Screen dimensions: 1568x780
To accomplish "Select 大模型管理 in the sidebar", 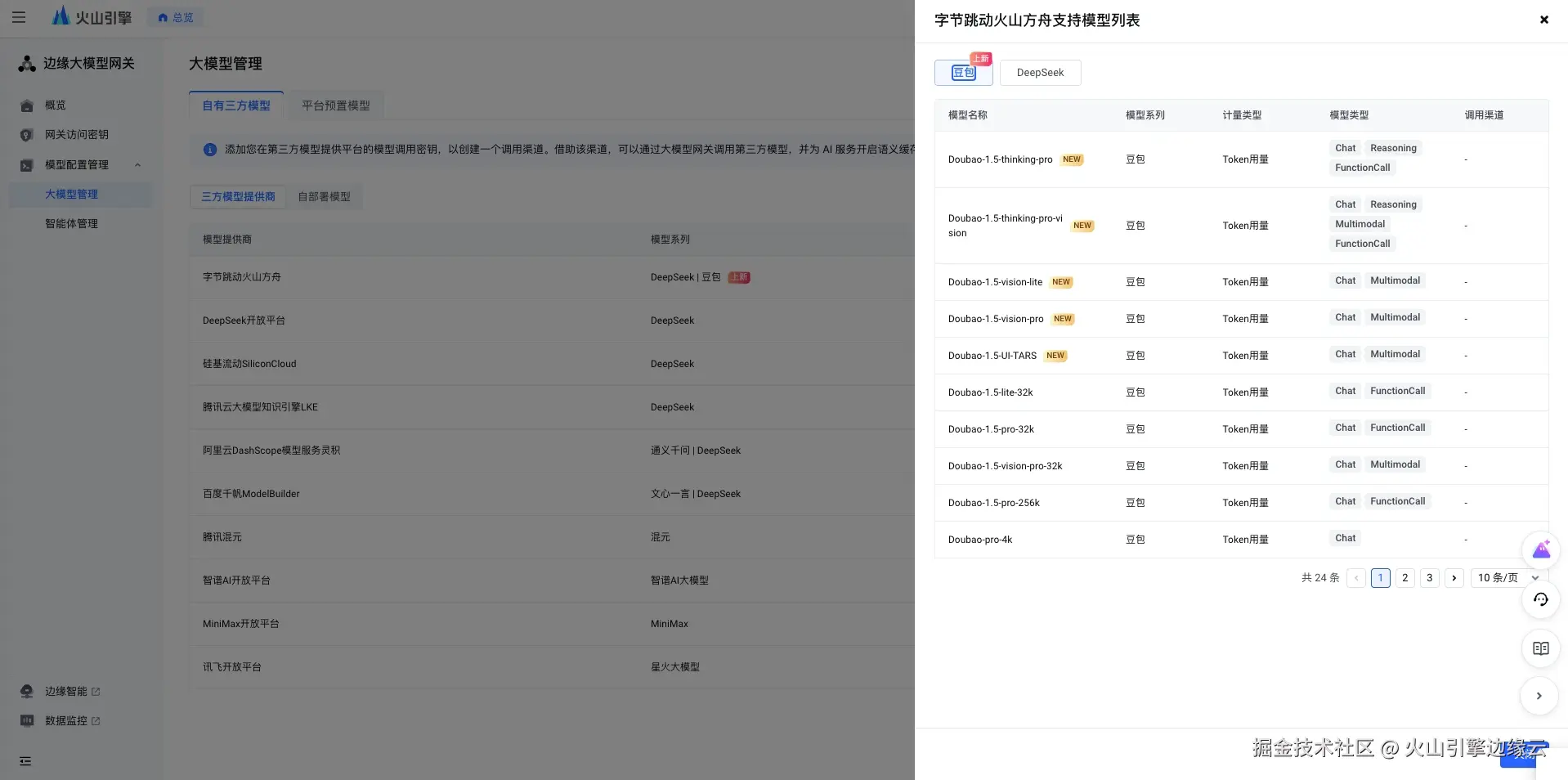I will (x=81, y=195).
